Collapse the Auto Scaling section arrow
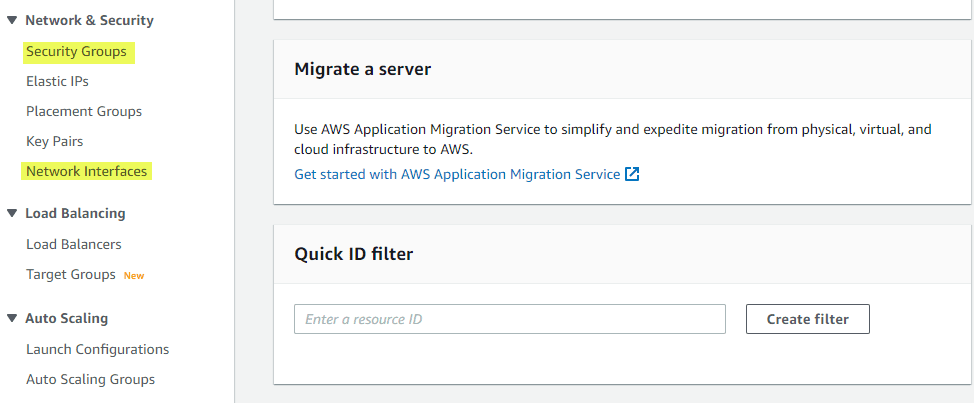 [x=12, y=319]
